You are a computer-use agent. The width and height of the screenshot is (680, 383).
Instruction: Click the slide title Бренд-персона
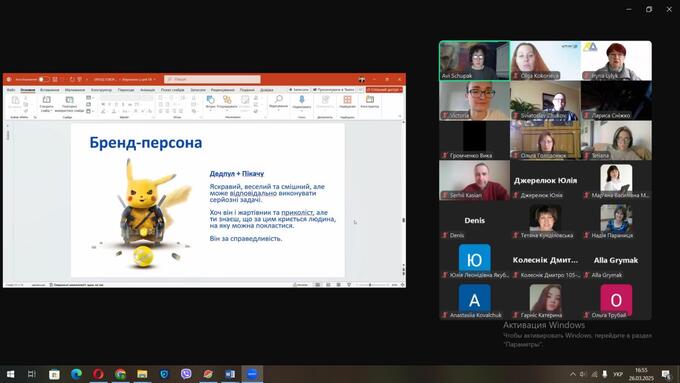coord(146,143)
